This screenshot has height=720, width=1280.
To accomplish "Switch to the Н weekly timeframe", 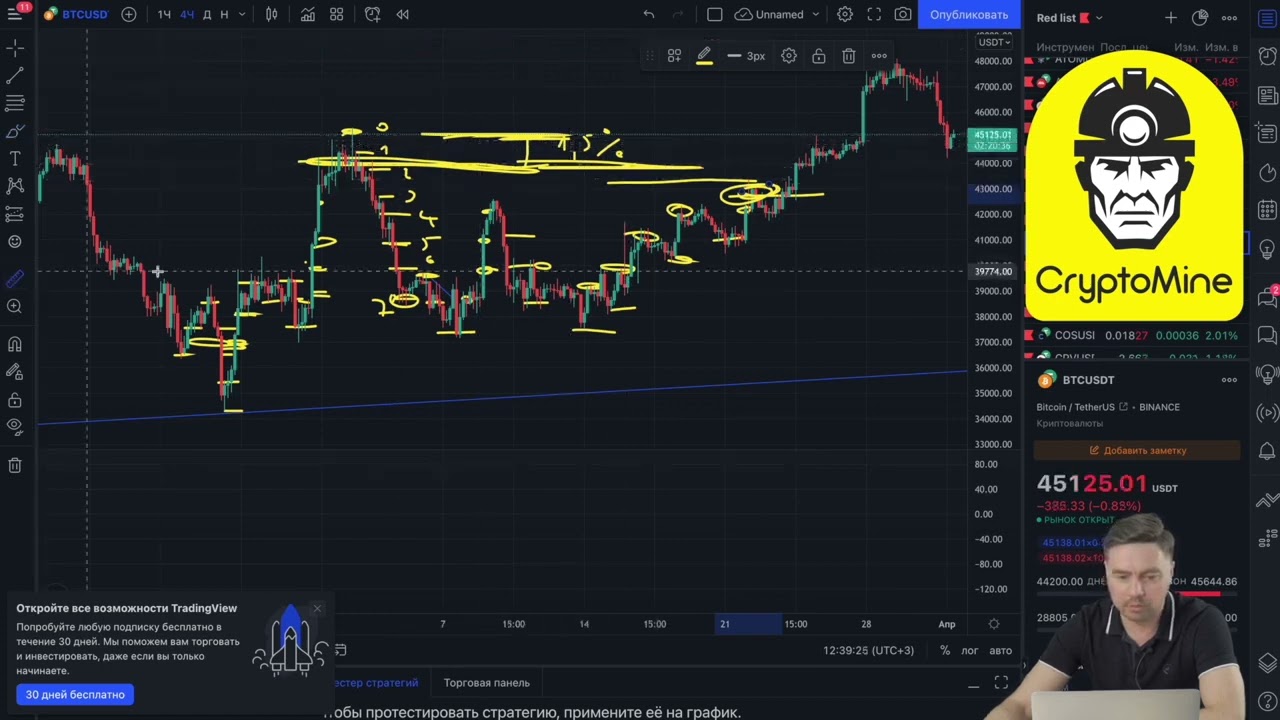I will 224,14.
